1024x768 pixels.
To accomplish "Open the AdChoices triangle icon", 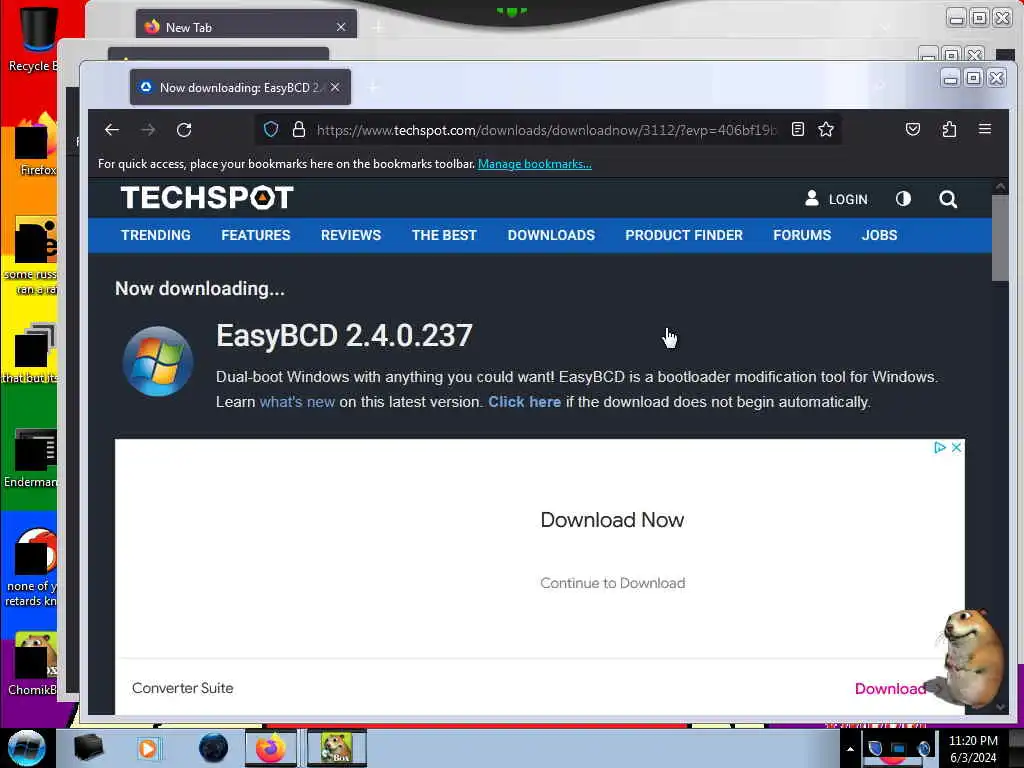I will point(940,447).
